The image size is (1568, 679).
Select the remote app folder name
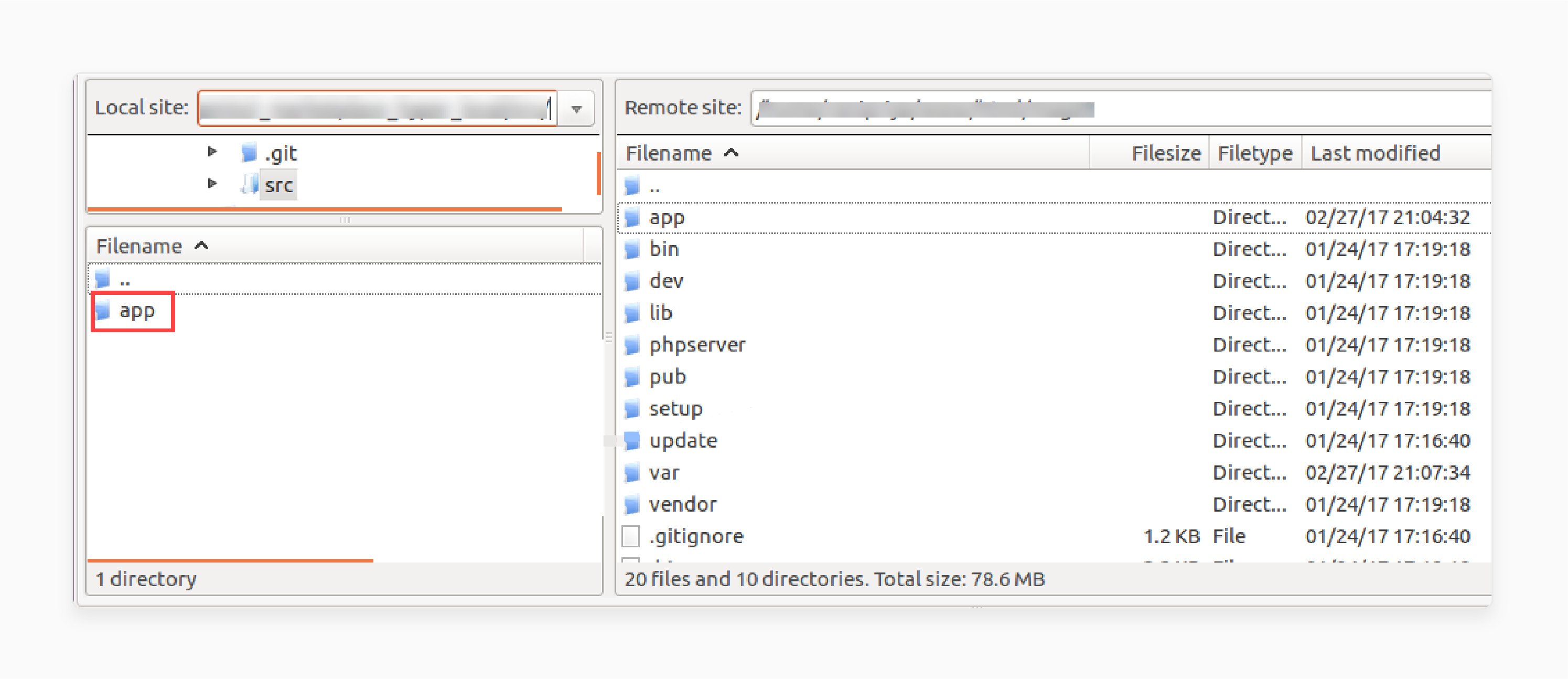pyautogui.click(x=667, y=218)
